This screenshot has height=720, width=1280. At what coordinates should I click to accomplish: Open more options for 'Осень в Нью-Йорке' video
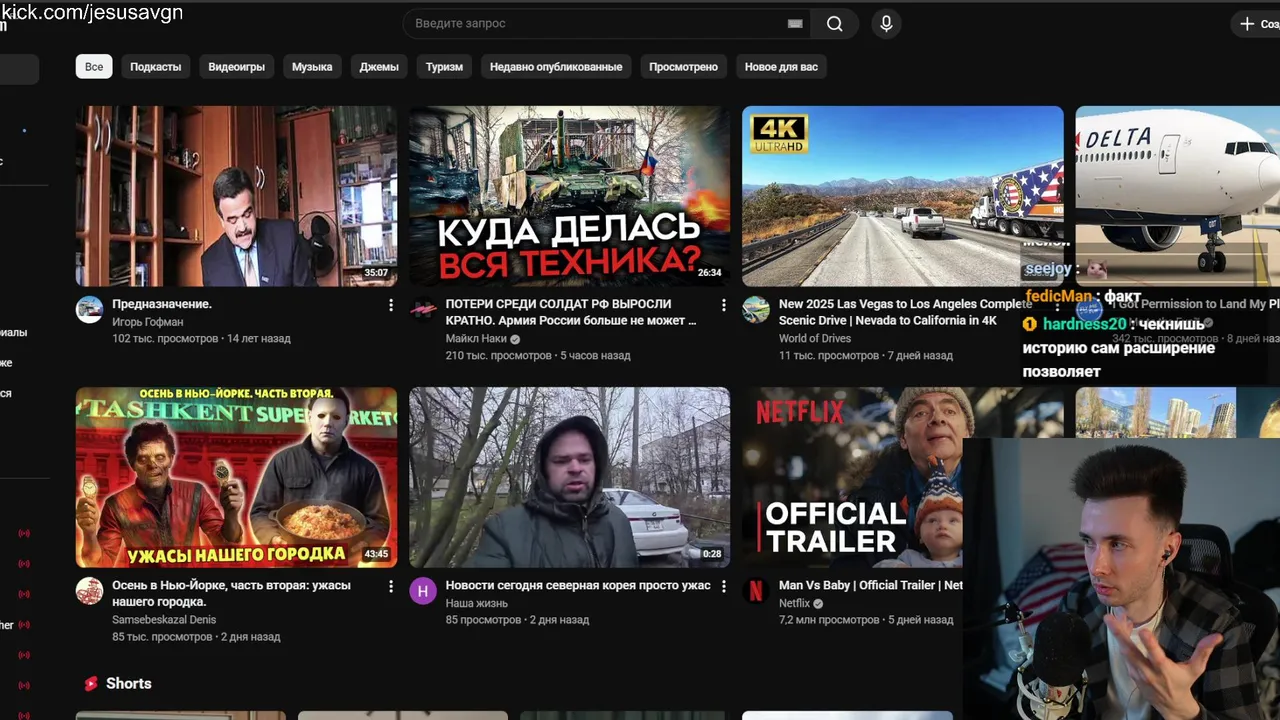tap(391, 586)
